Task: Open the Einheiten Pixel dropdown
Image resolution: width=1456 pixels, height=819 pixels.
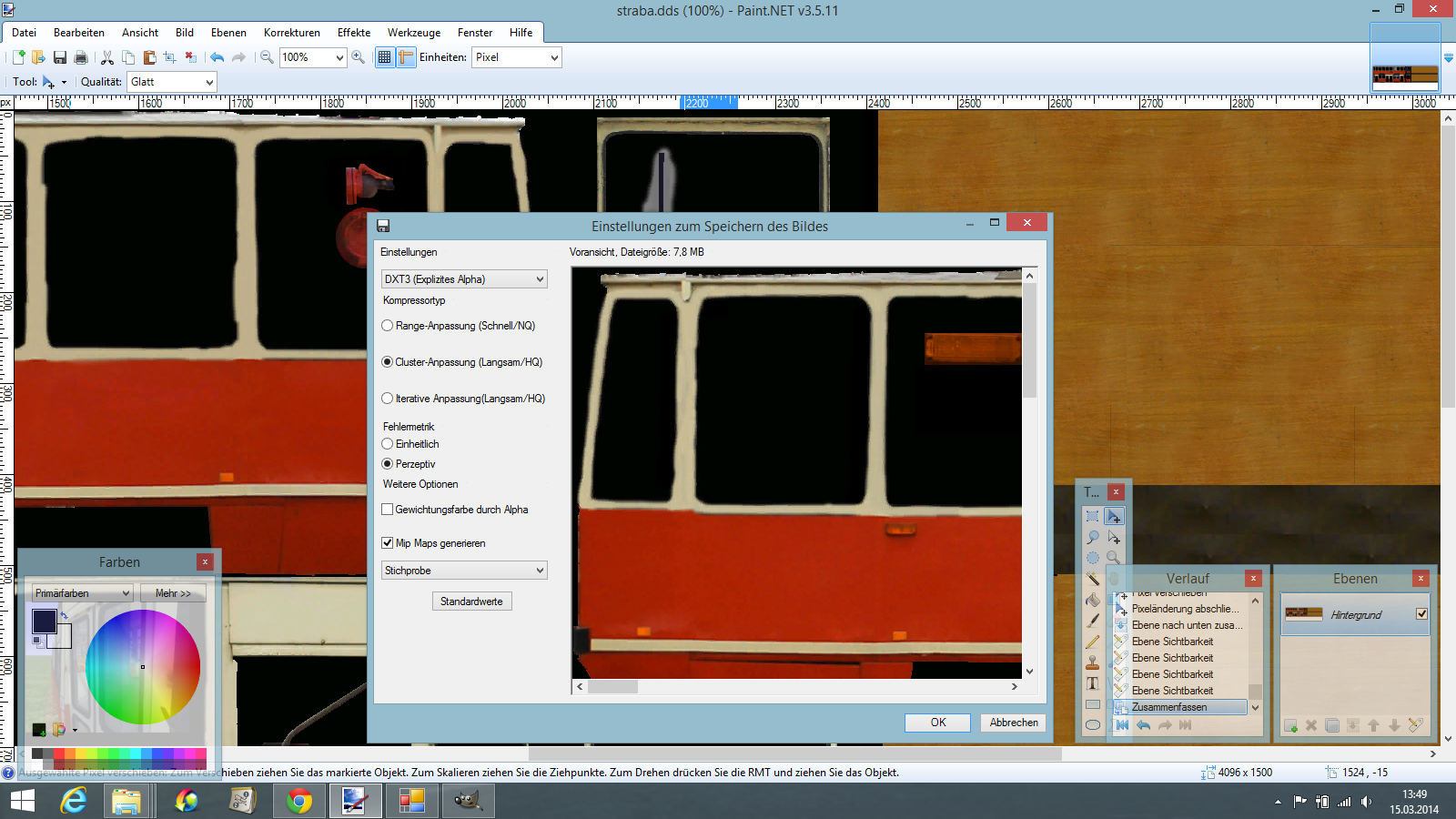Action: tap(516, 57)
